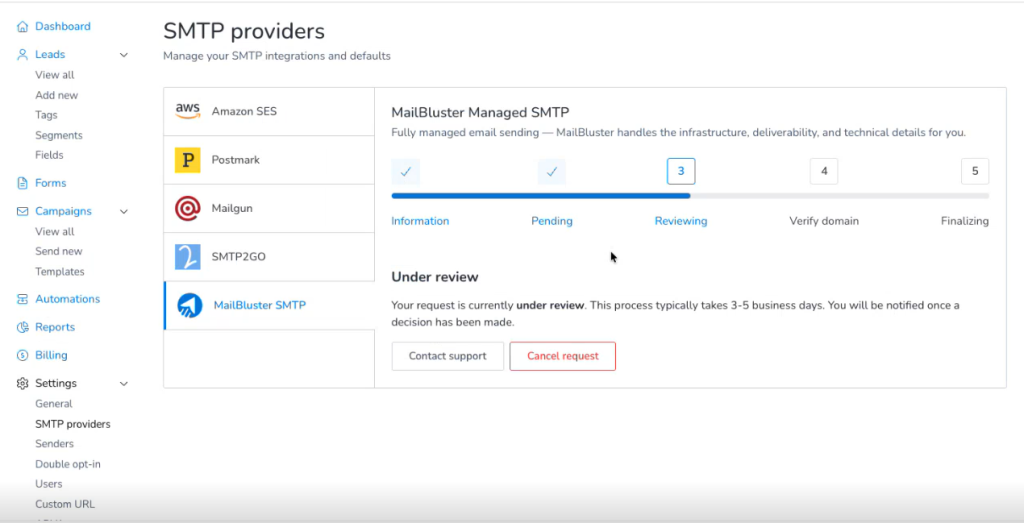Click the SMTP2GO blue logo

(x=187, y=257)
